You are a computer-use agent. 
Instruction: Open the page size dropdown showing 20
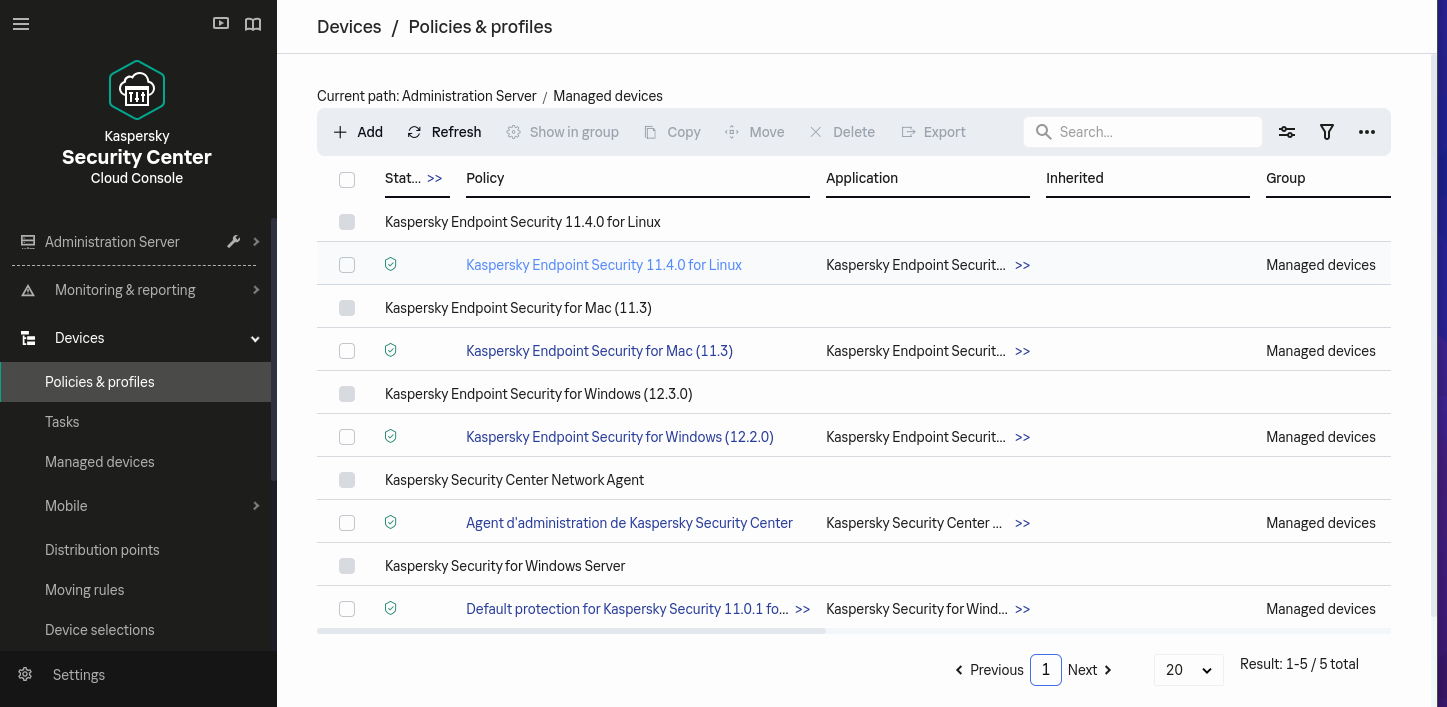[1188, 670]
